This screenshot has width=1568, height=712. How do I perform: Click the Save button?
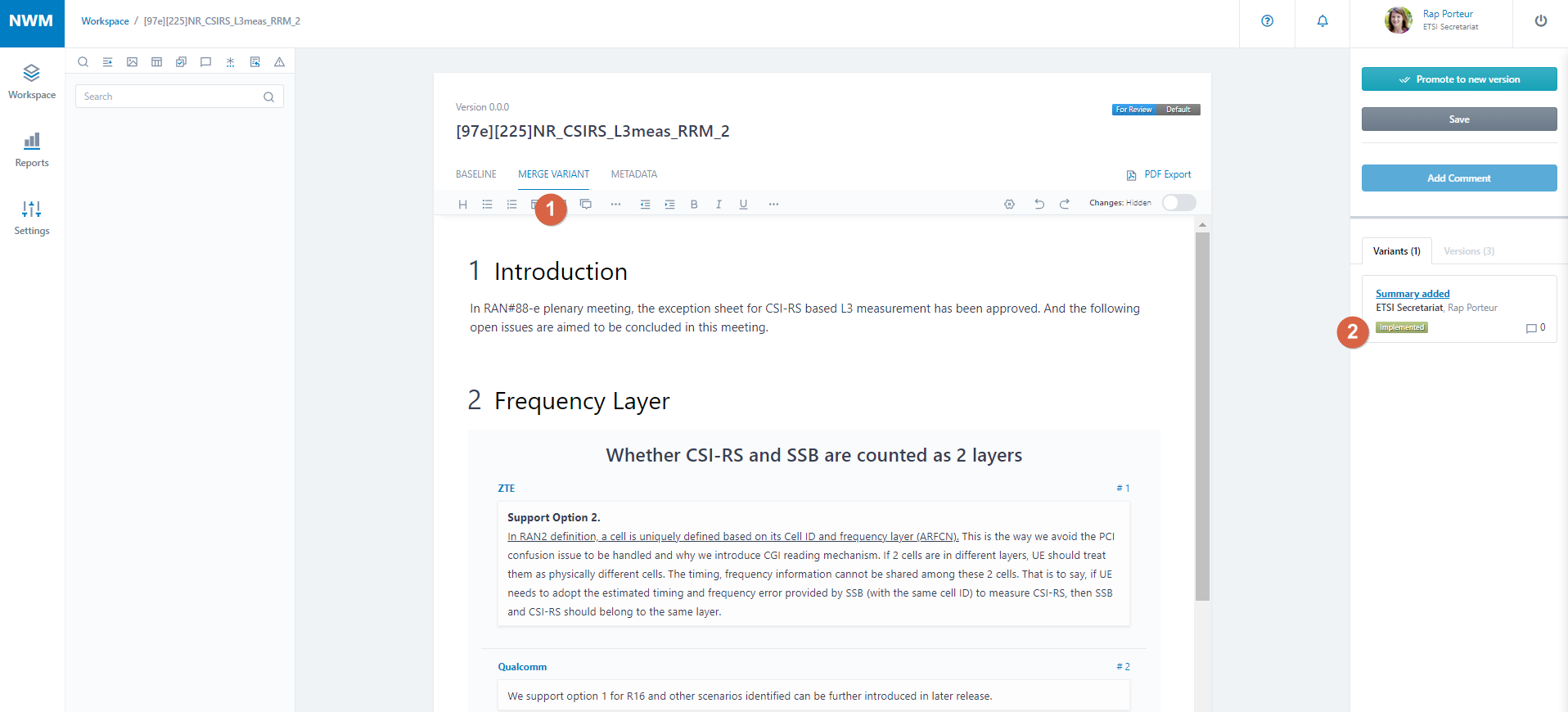(x=1459, y=119)
